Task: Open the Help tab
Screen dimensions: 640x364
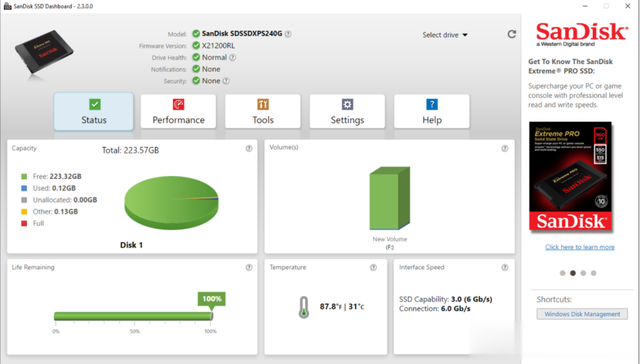Action: tap(432, 111)
